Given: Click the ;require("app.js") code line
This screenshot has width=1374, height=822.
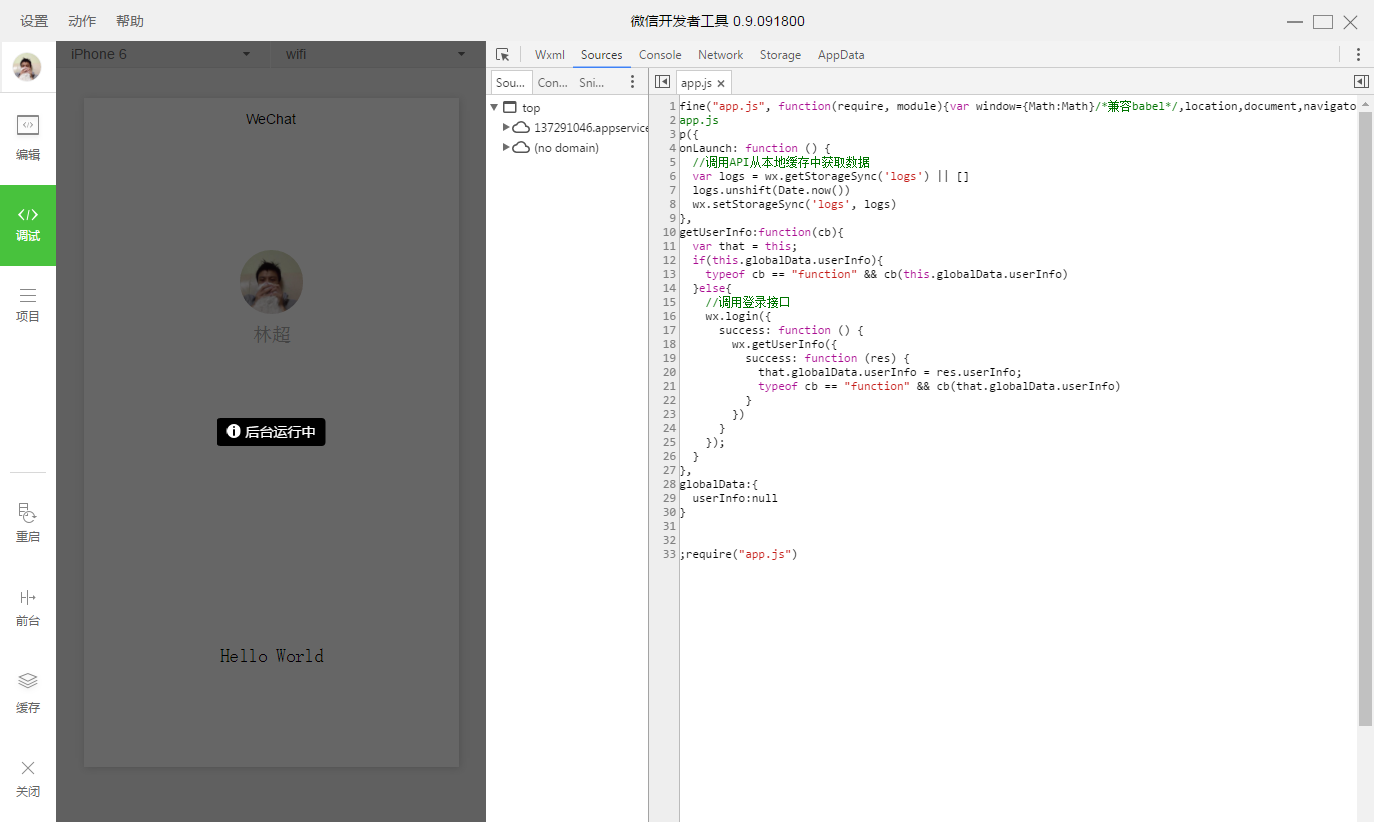Looking at the screenshot, I should [x=738, y=554].
